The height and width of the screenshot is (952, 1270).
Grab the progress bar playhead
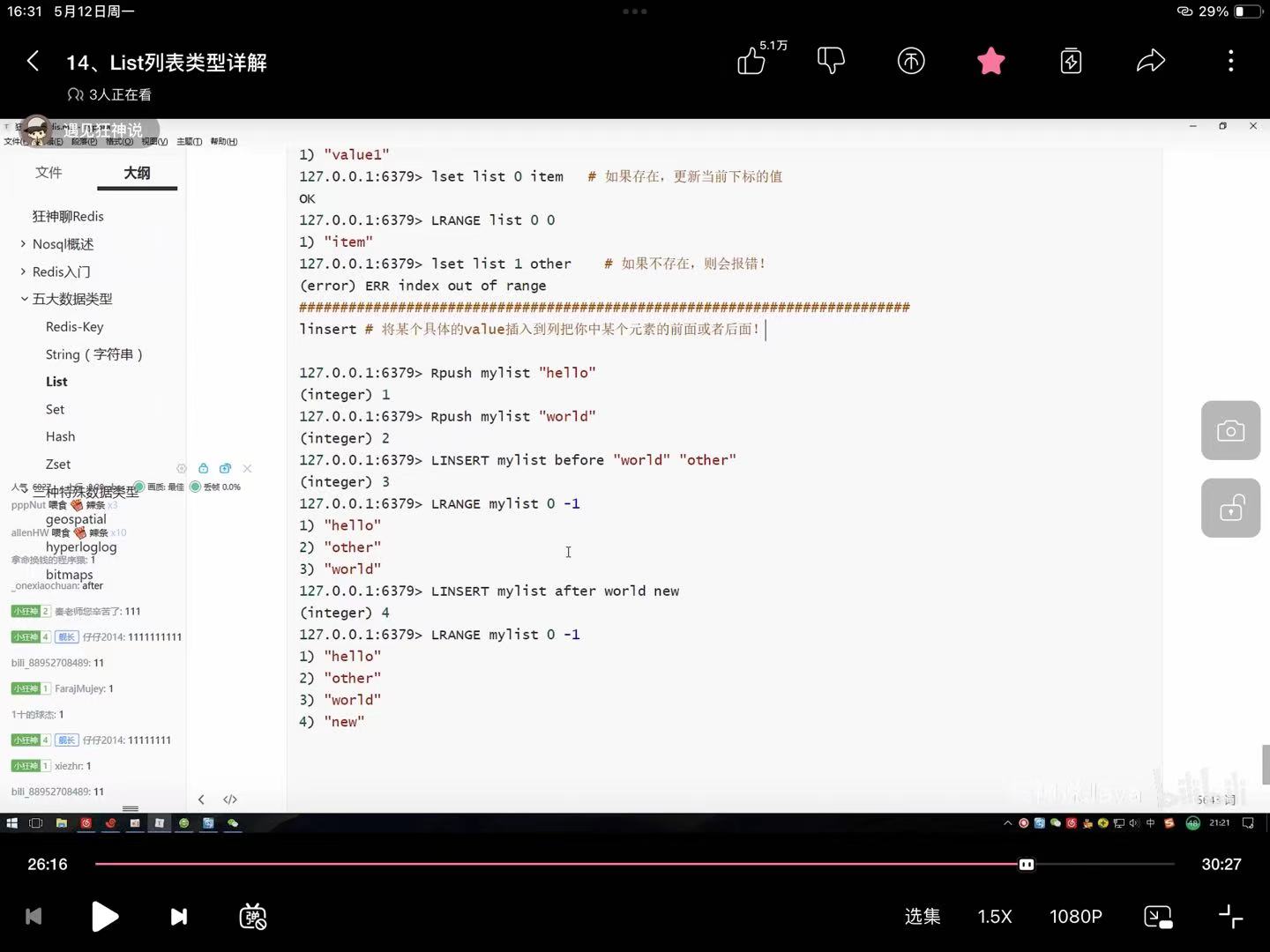click(1027, 865)
